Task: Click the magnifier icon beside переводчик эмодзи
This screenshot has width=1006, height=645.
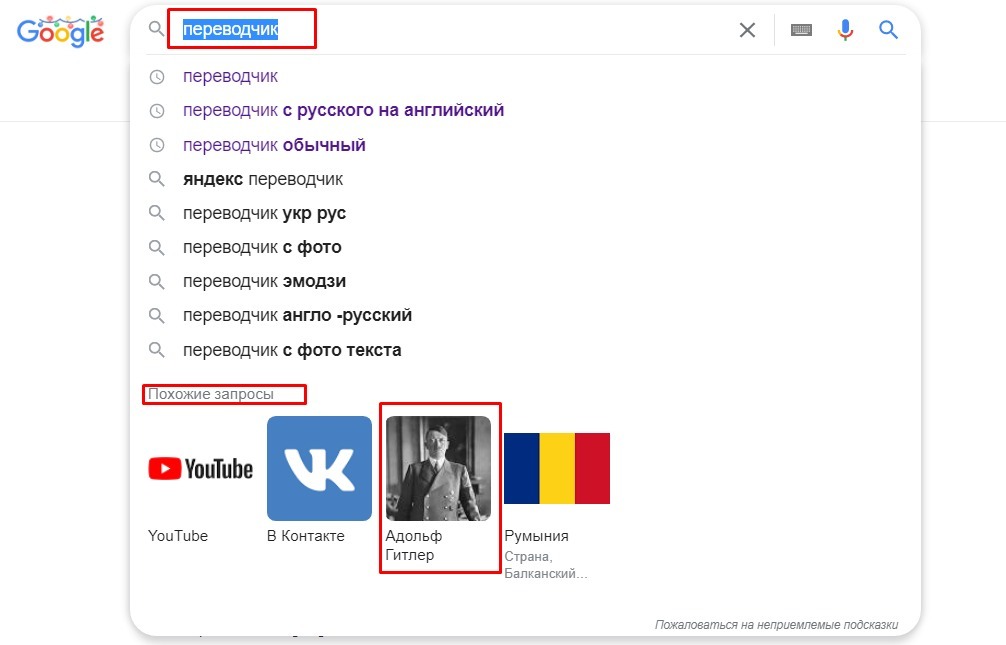Action: pyautogui.click(x=157, y=281)
